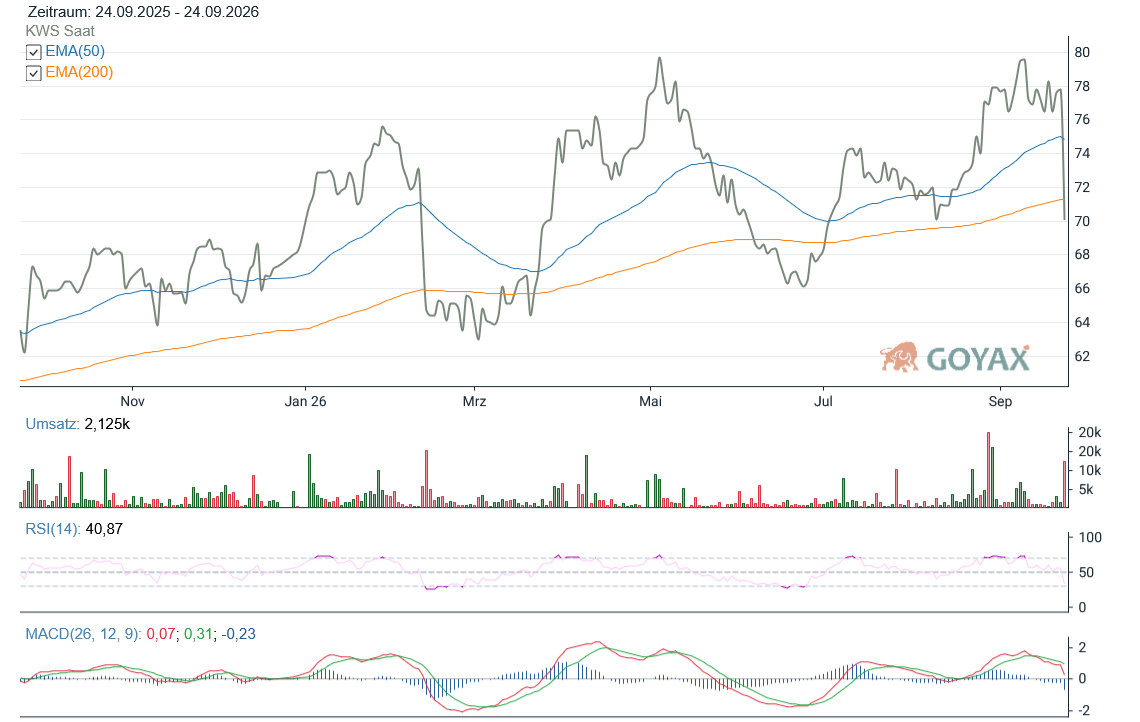
Task: Click the MACD(26, 12, 9) indicator label
Action: tap(84, 634)
